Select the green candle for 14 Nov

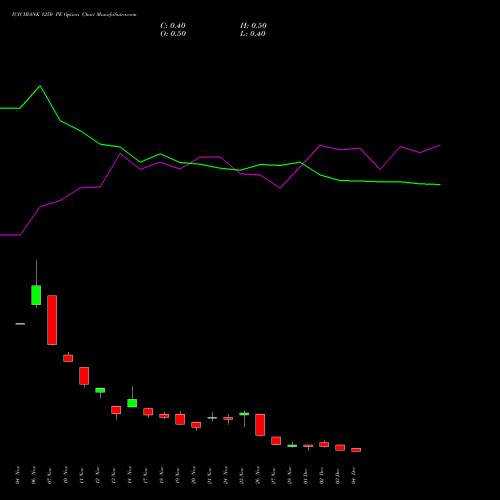pyautogui.click(x=132, y=403)
